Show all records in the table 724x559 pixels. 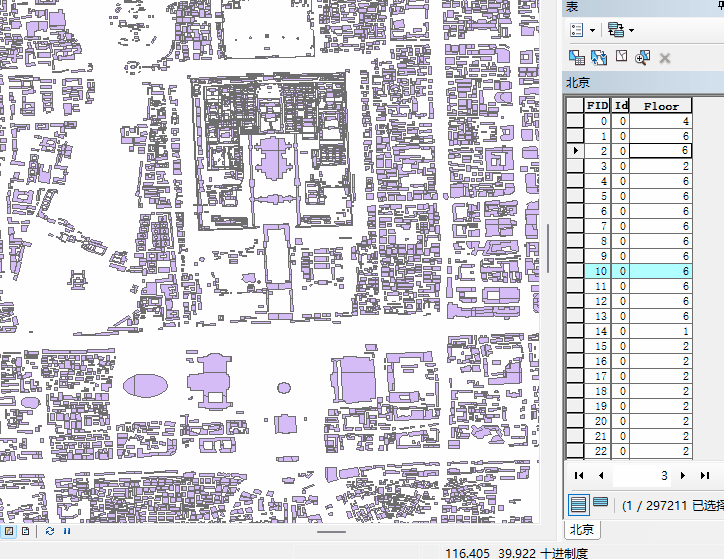[x=578, y=504]
